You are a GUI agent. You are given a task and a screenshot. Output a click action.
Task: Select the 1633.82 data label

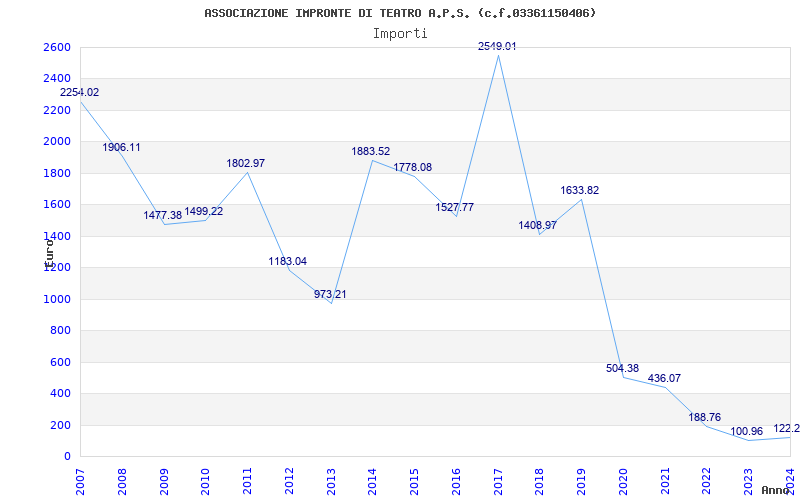click(x=580, y=190)
